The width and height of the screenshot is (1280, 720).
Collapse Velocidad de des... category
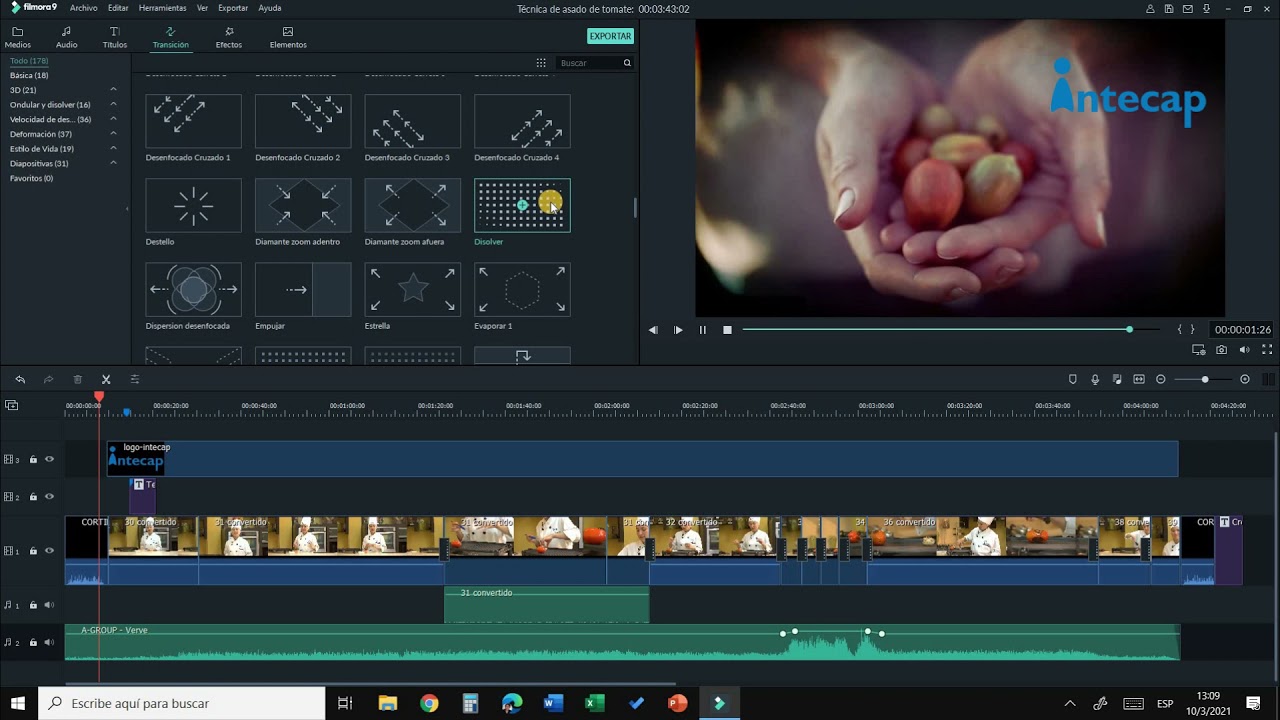(x=113, y=119)
